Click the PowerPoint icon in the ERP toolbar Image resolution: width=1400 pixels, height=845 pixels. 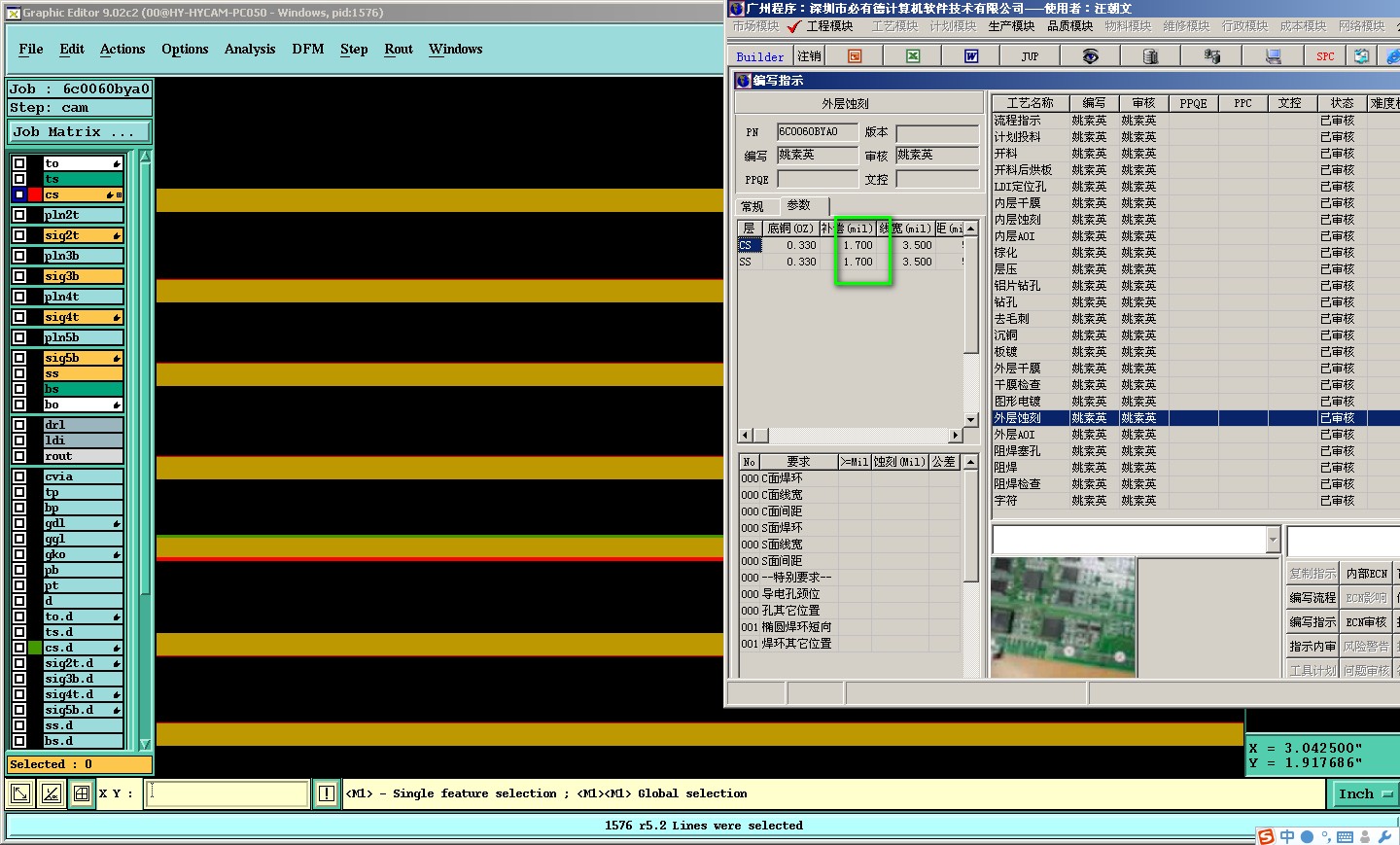[855, 56]
